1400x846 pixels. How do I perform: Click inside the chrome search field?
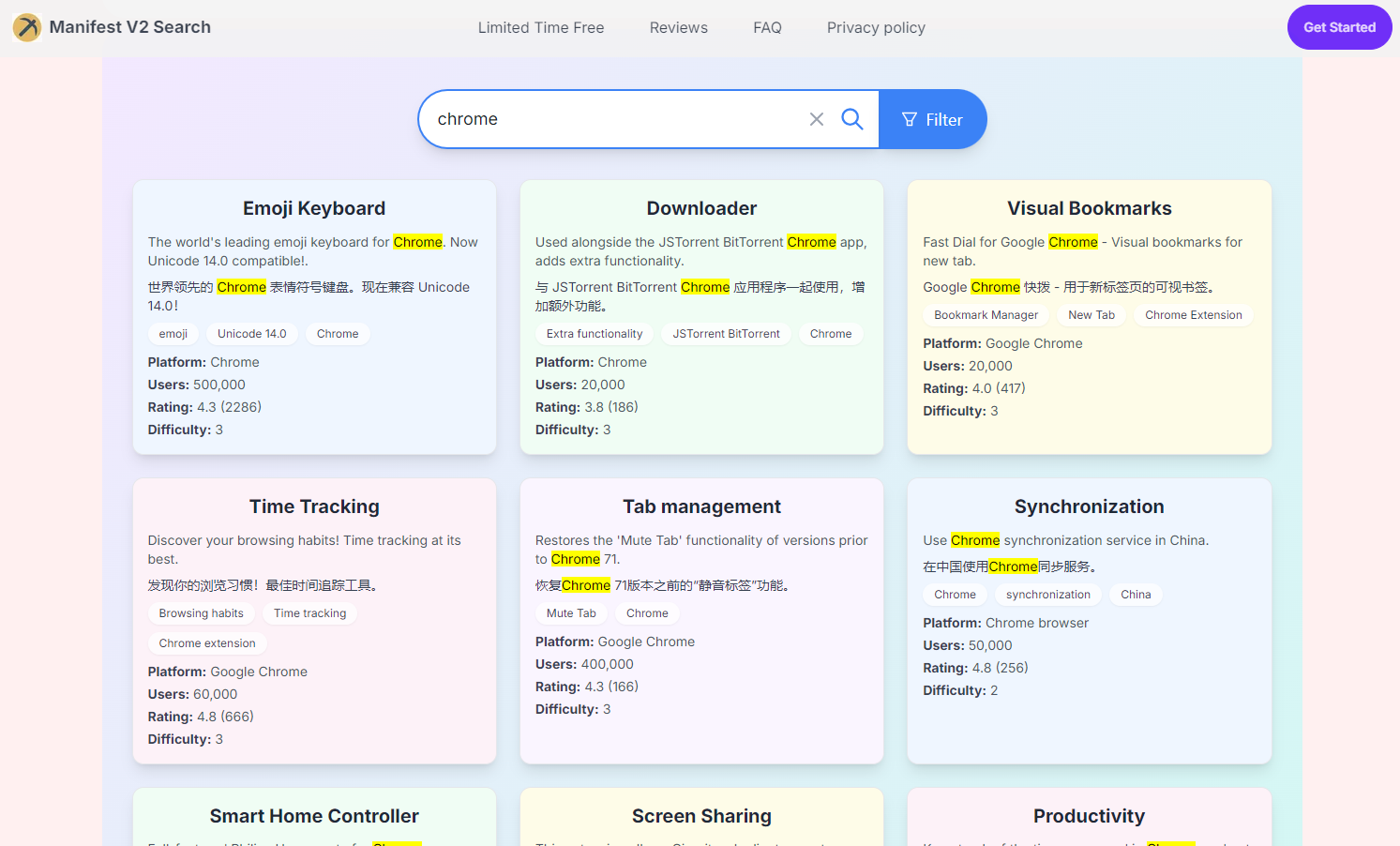pos(614,119)
